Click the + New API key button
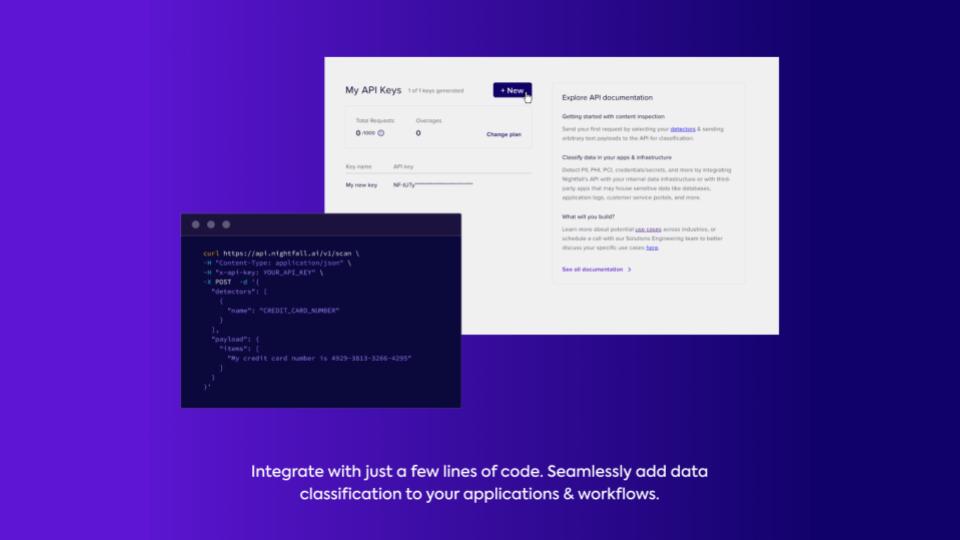The height and width of the screenshot is (540, 960). tap(511, 90)
